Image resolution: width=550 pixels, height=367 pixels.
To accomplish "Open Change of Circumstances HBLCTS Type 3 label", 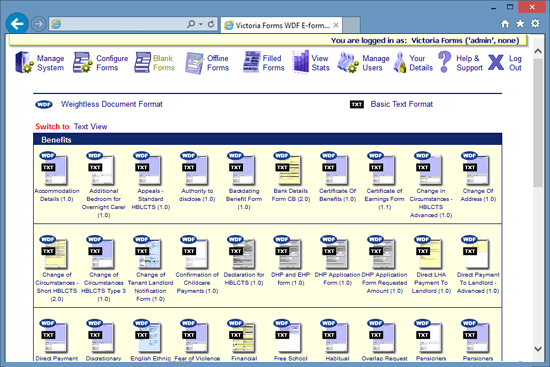I will (103, 287).
